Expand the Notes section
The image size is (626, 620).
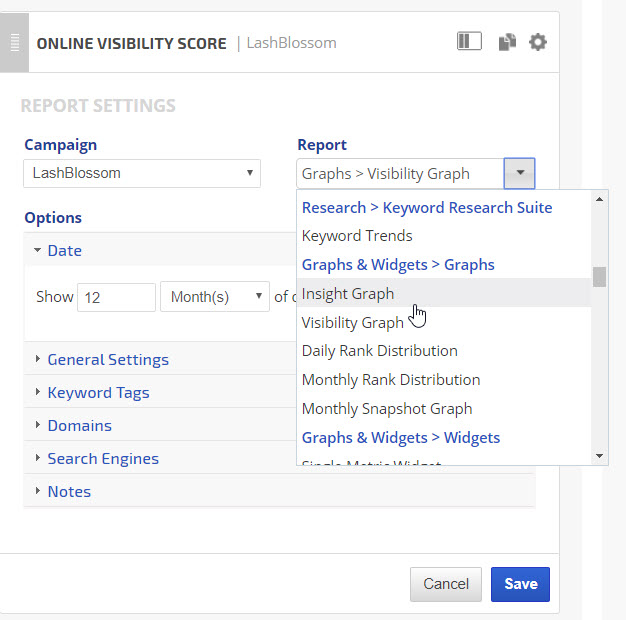pos(69,491)
